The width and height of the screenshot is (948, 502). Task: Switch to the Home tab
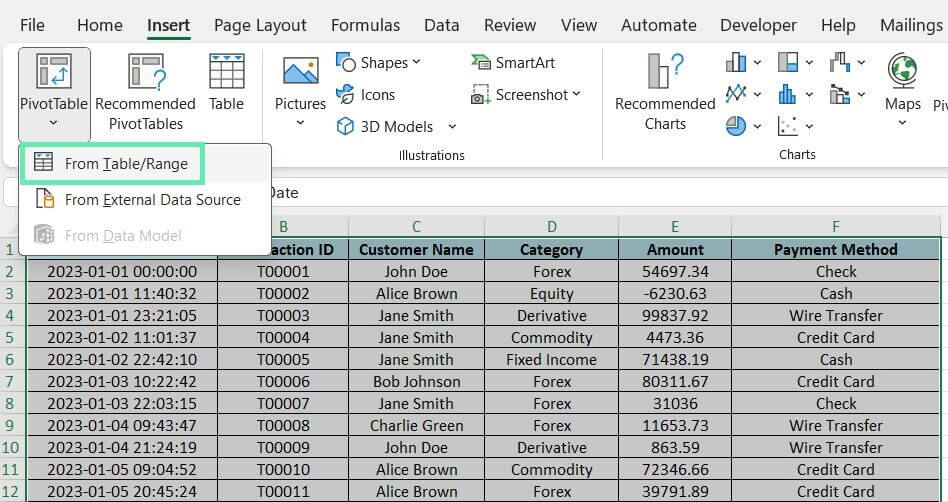[100, 25]
